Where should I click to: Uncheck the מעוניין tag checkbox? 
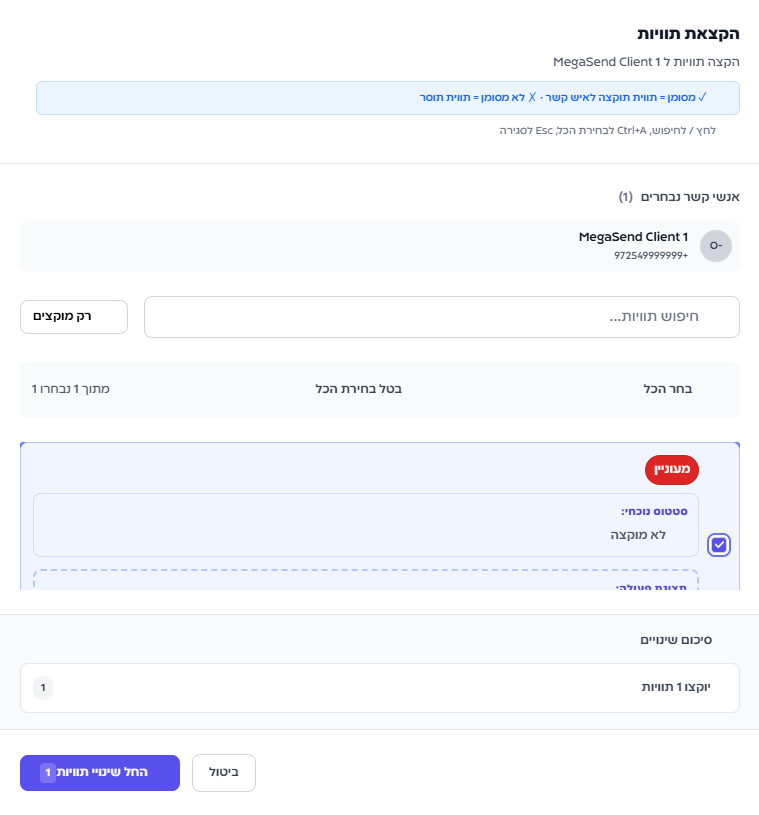pos(719,545)
